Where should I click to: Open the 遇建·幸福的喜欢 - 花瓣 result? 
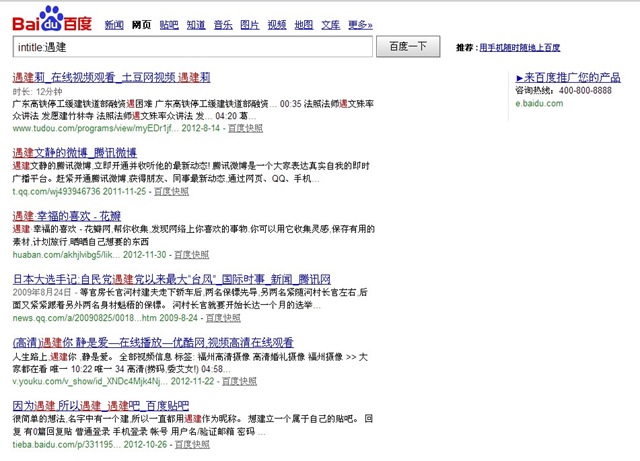pyautogui.click(x=67, y=216)
